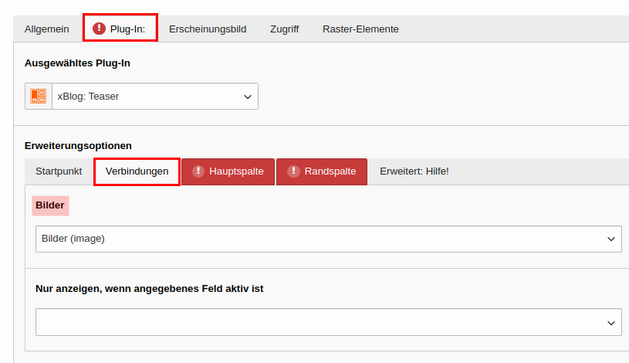
Task: Select the Verbindungen tab
Action: [137, 172]
